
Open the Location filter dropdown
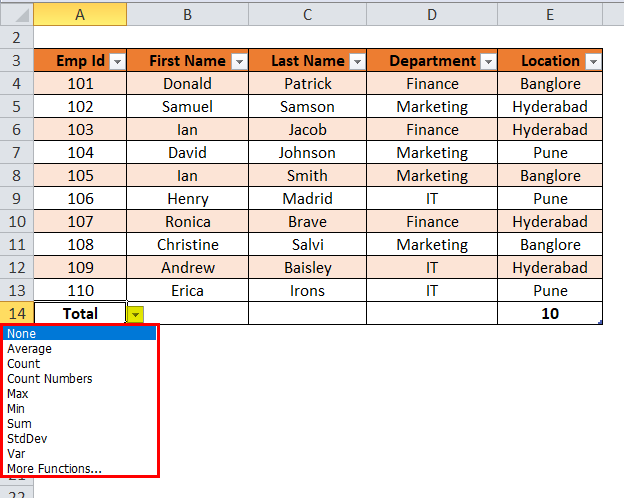tap(593, 61)
